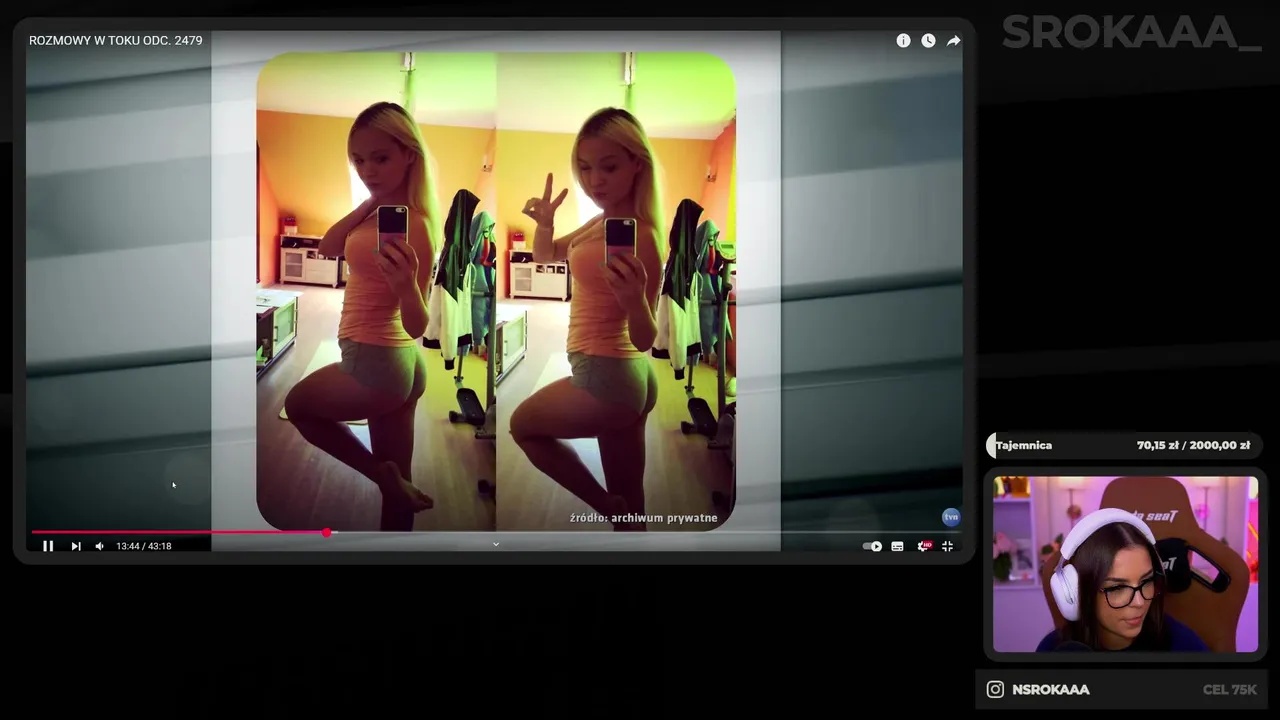The image size is (1280, 720).
Task: Click the TVN channel watermark logo
Action: tap(951, 517)
